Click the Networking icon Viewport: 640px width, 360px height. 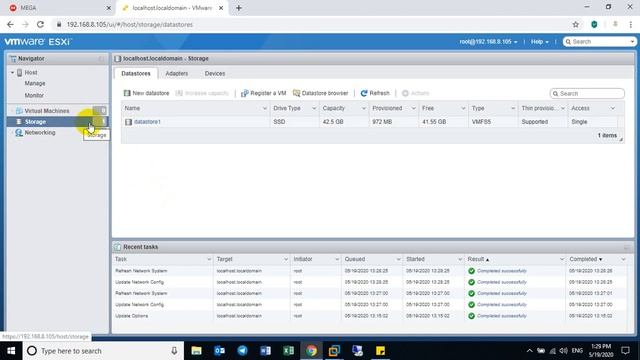pos(19,133)
